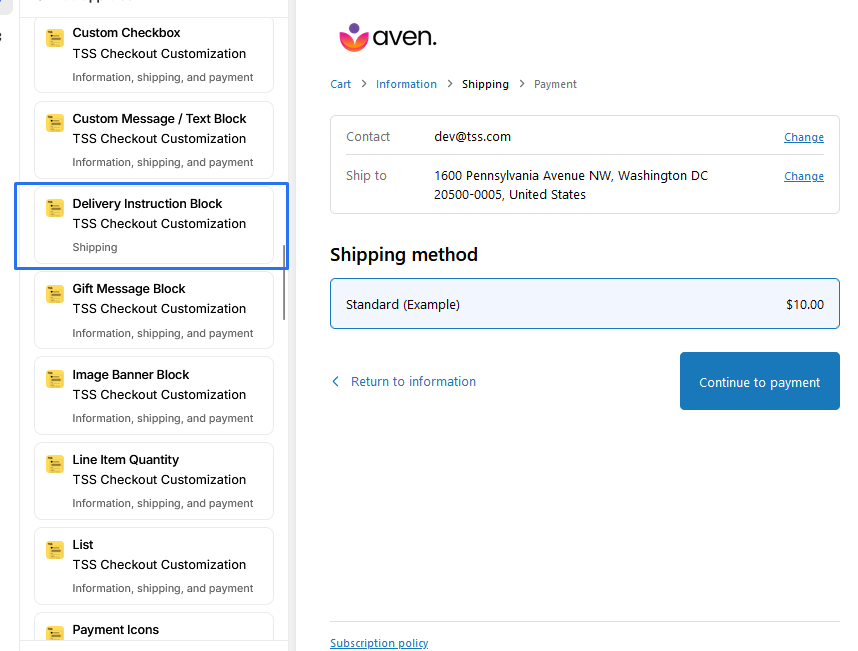The image size is (858, 651).
Task: Click the Payment breadcrumb step
Action: (555, 85)
